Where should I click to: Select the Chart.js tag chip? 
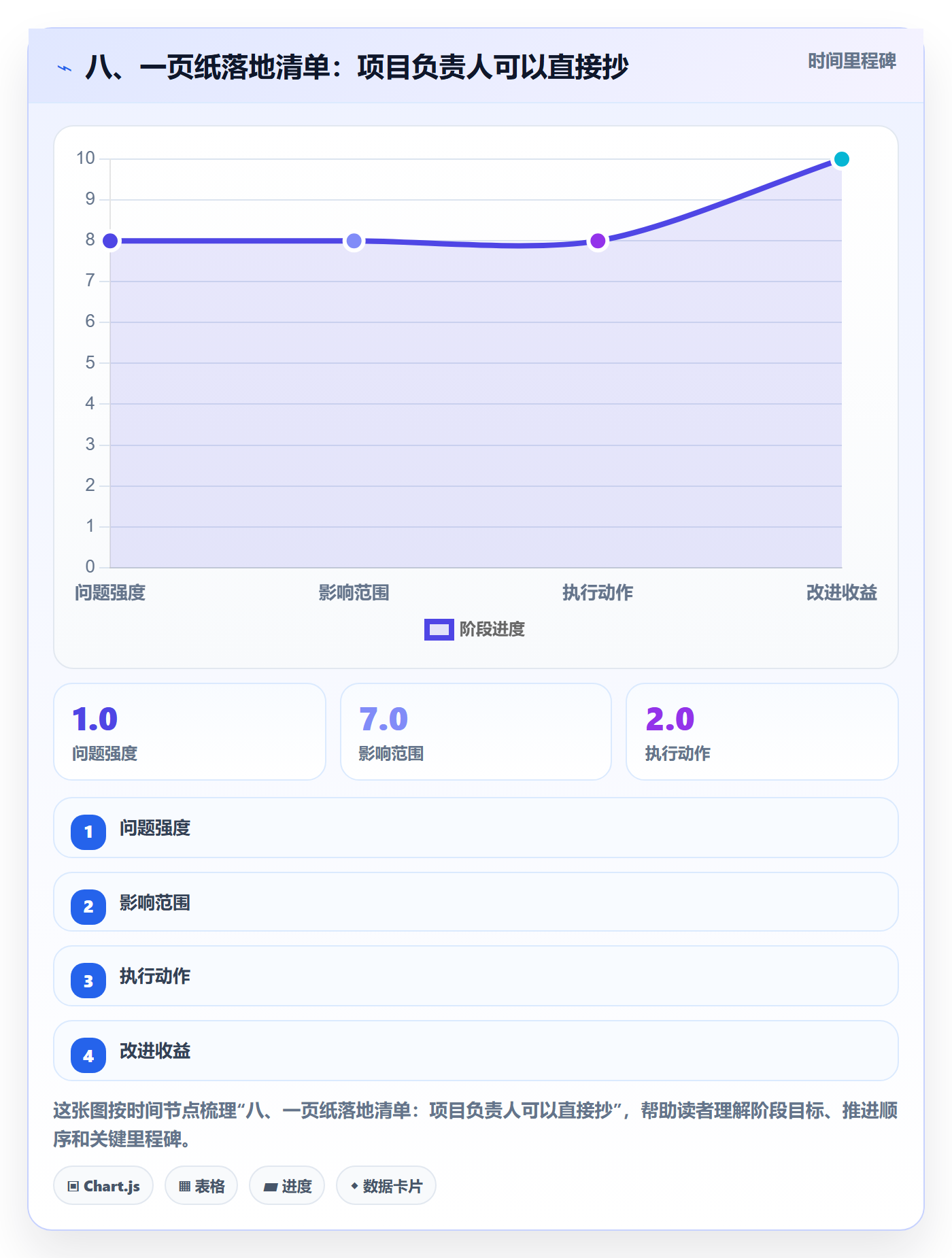[103, 1185]
